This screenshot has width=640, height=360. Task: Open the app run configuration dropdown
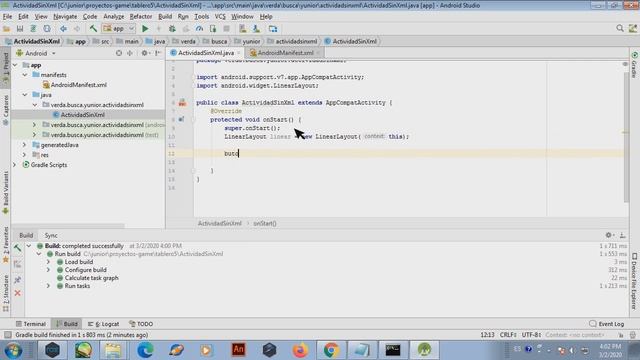[x=118, y=29]
